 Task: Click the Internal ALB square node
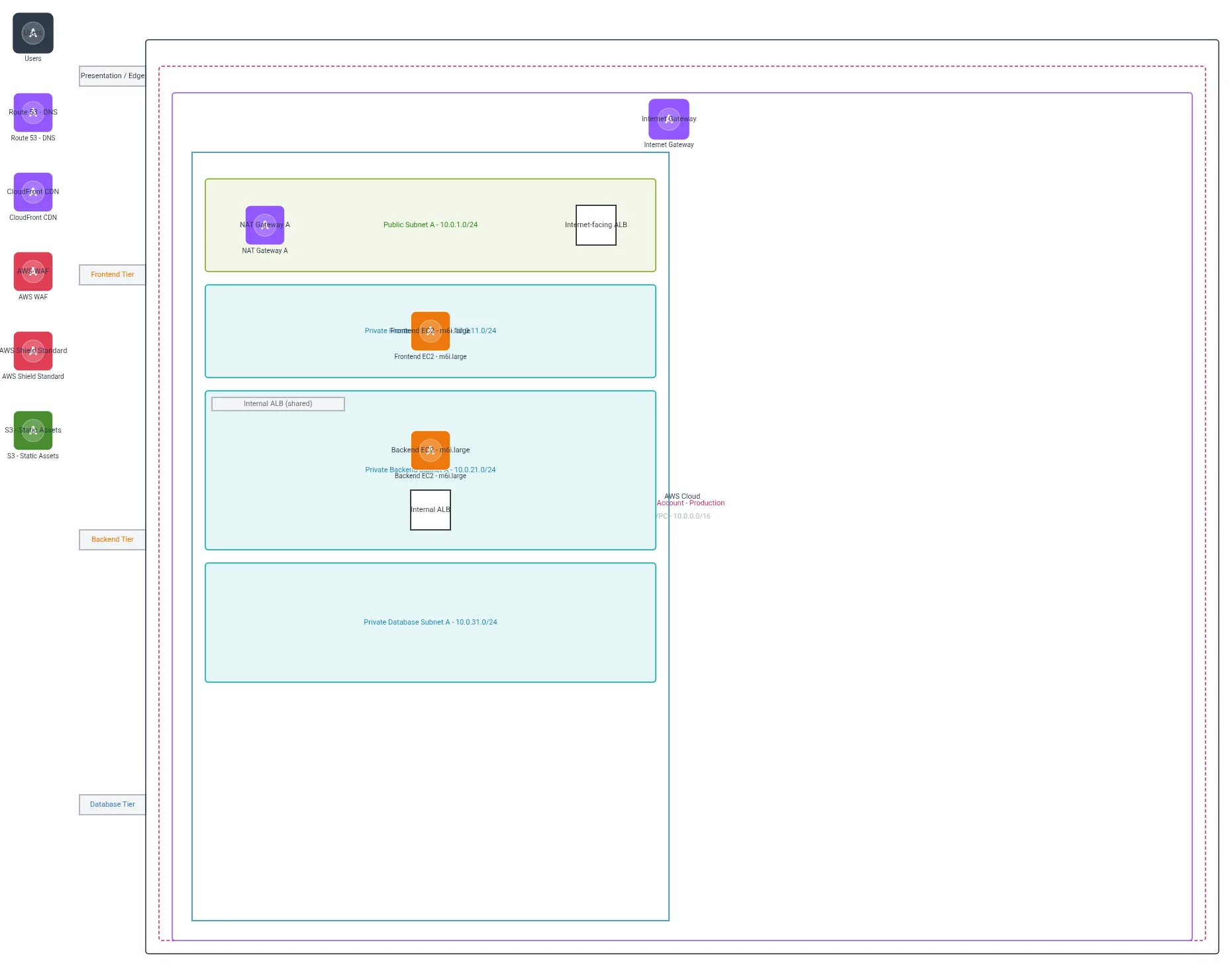tap(431, 510)
